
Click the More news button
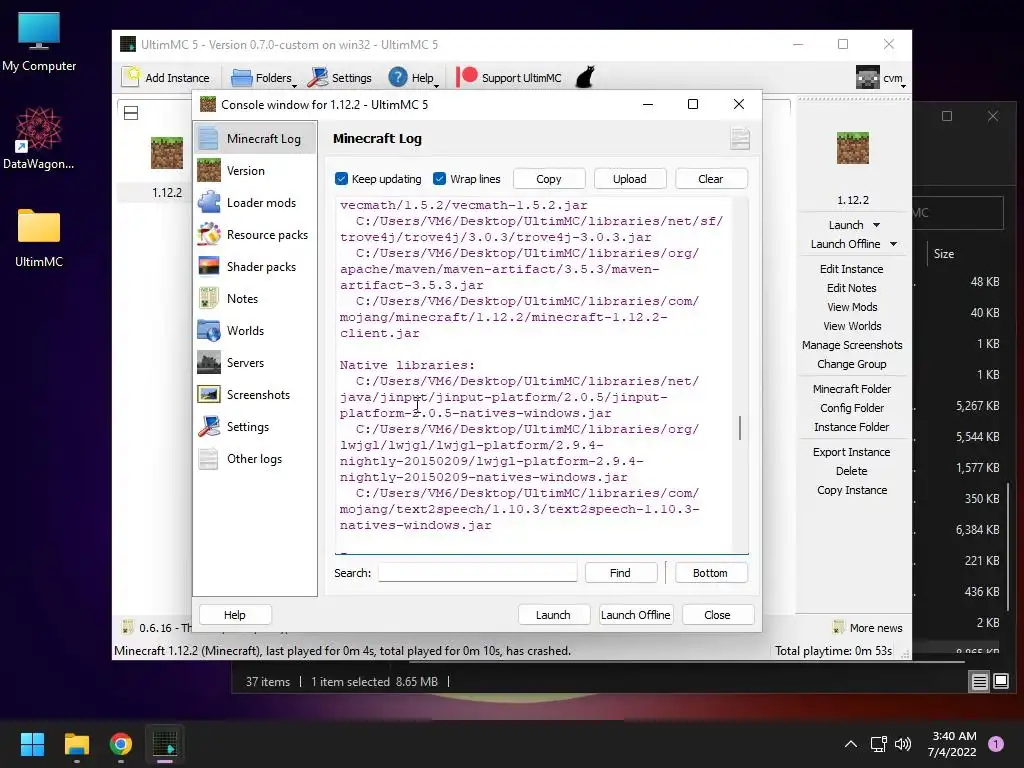pos(868,628)
